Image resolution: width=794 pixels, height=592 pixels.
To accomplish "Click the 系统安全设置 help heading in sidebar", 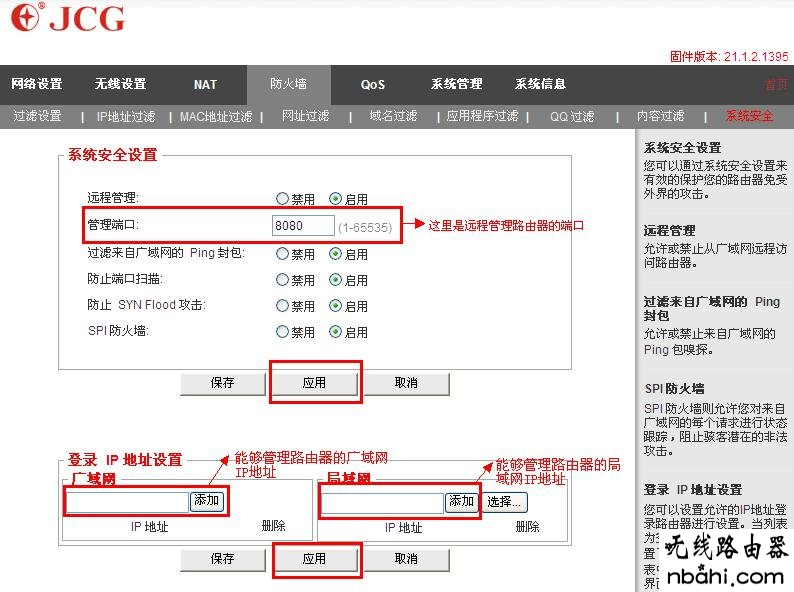I will coord(683,148).
